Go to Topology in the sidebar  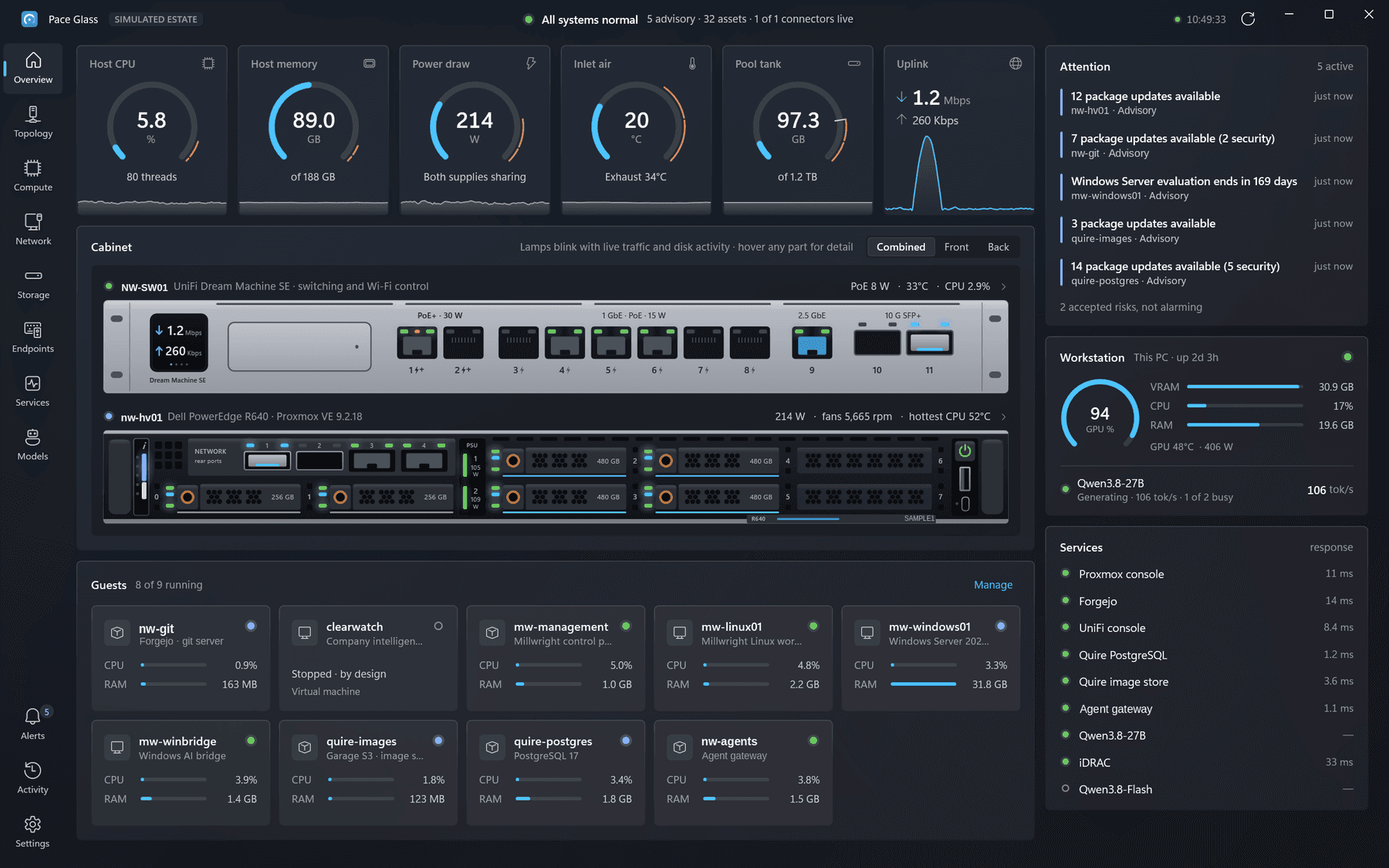coord(33,123)
